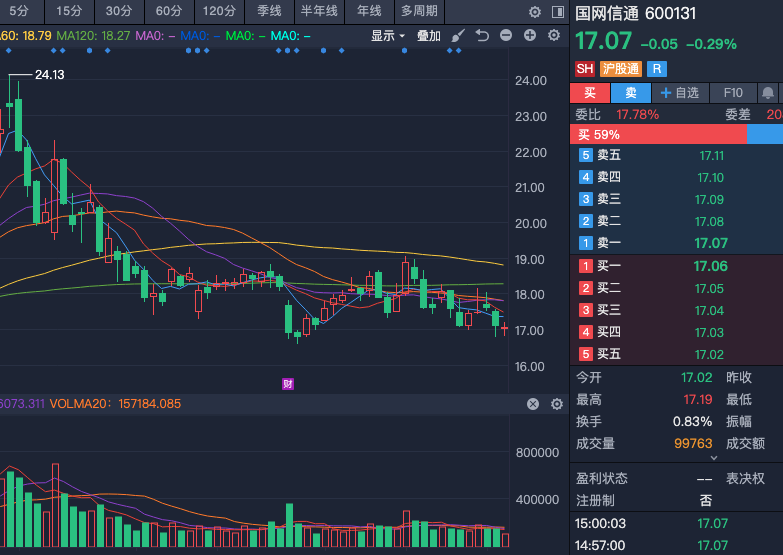Screen dimensions: 783x555
Task: Open volume indicator settings gear
Action: [557, 404]
